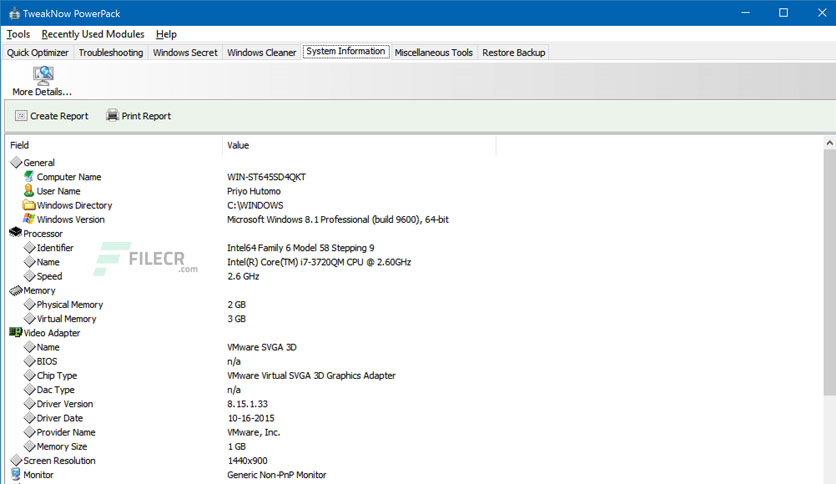Switch to the Miscellaneous Tools tab

(x=433, y=52)
